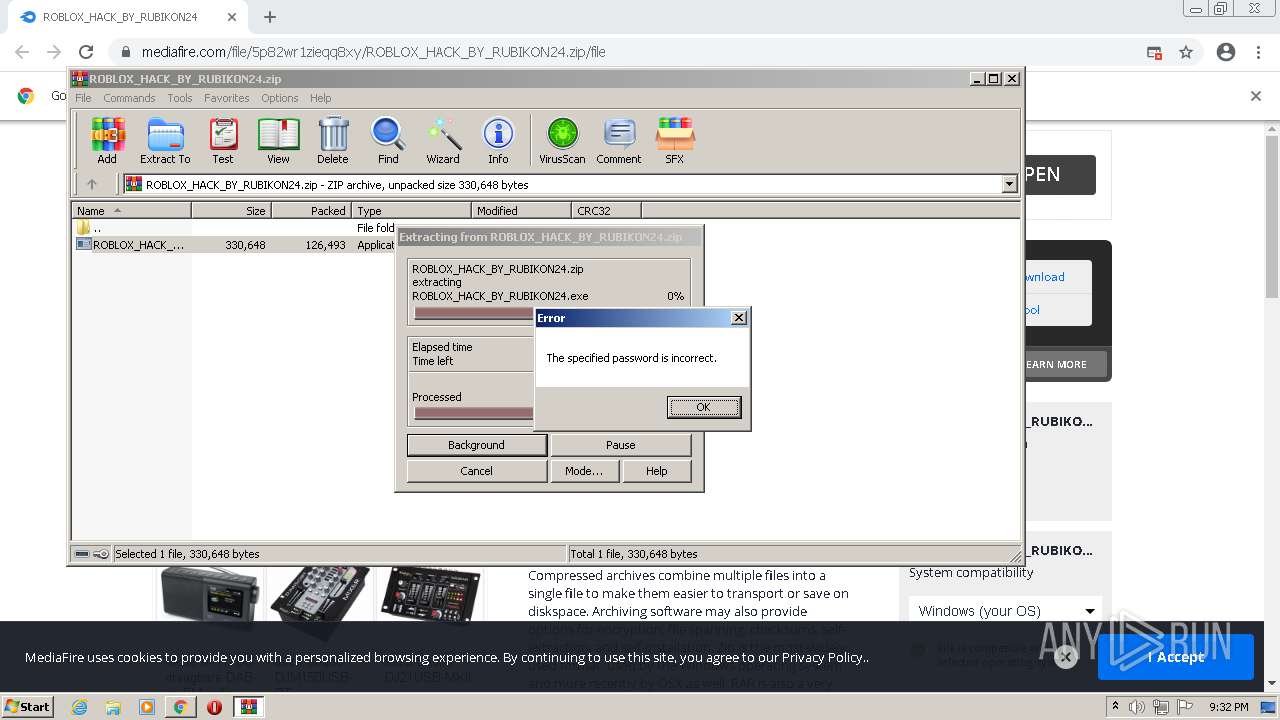The width and height of the screenshot is (1280, 720).
Task: Cancel the extraction
Action: pyautogui.click(x=476, y=471)
